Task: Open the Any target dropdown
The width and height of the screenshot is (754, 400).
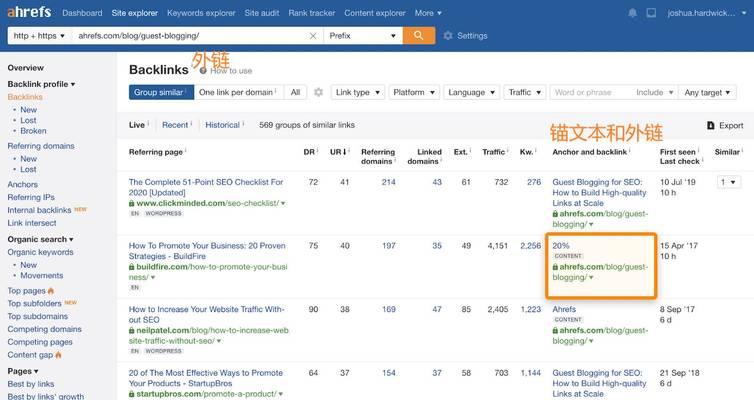Action: pos(707,92)
